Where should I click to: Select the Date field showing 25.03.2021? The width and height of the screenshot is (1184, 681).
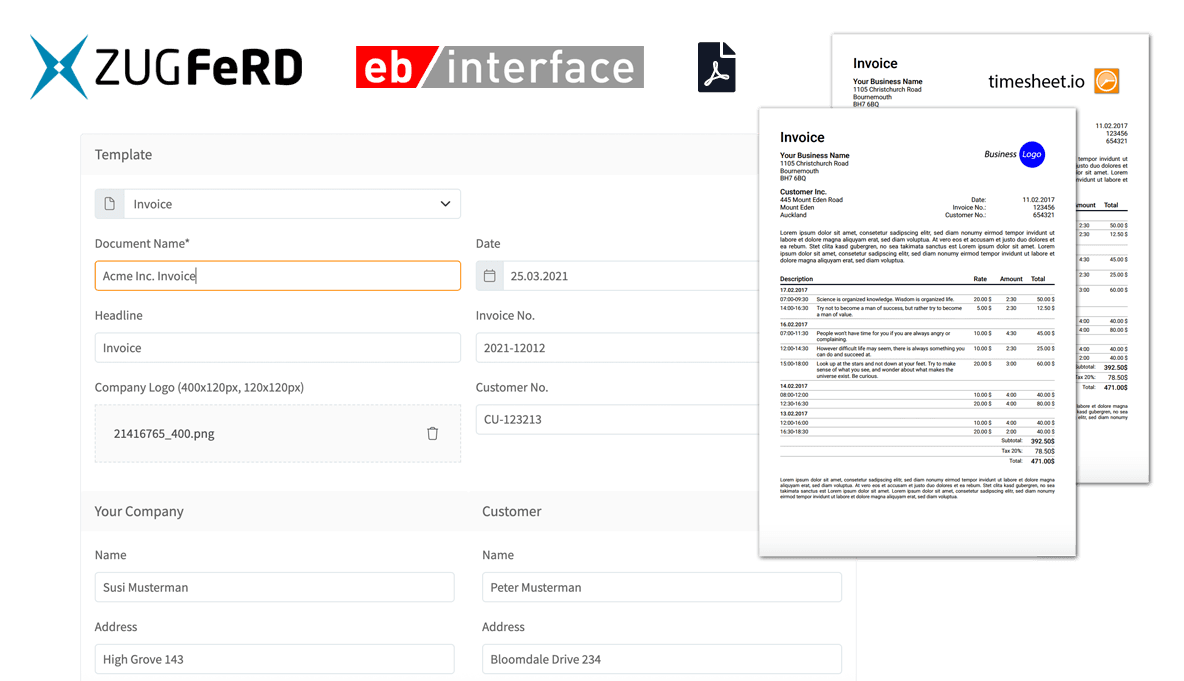point(600,275)
